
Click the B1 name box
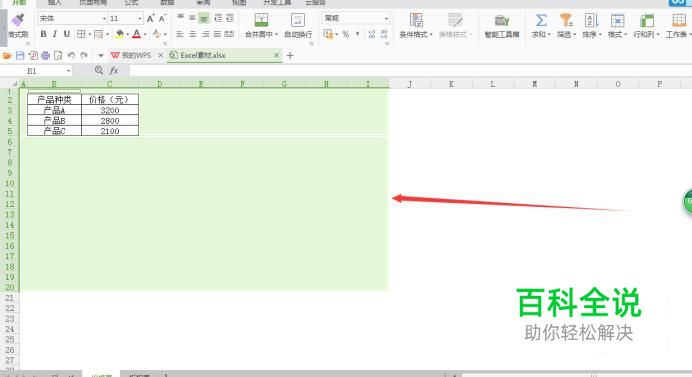[x=32, y=71]
